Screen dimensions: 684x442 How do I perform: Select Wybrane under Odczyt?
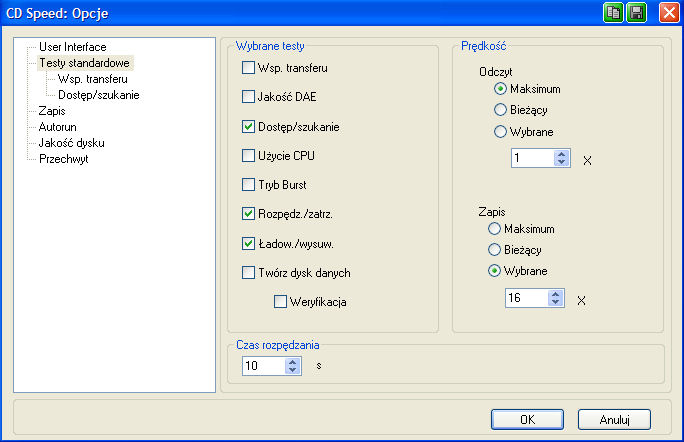click(x=500, y=131)
